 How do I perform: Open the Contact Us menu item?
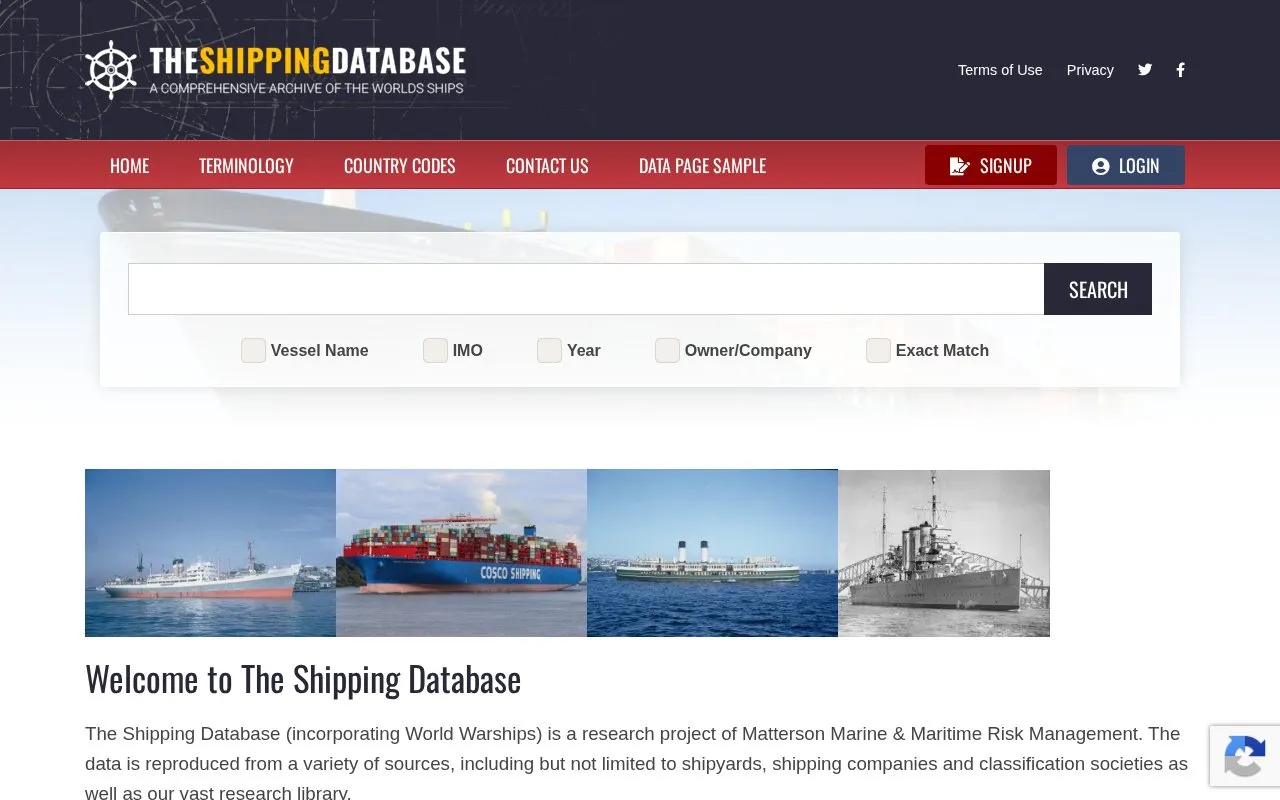(x=547, y=166)
